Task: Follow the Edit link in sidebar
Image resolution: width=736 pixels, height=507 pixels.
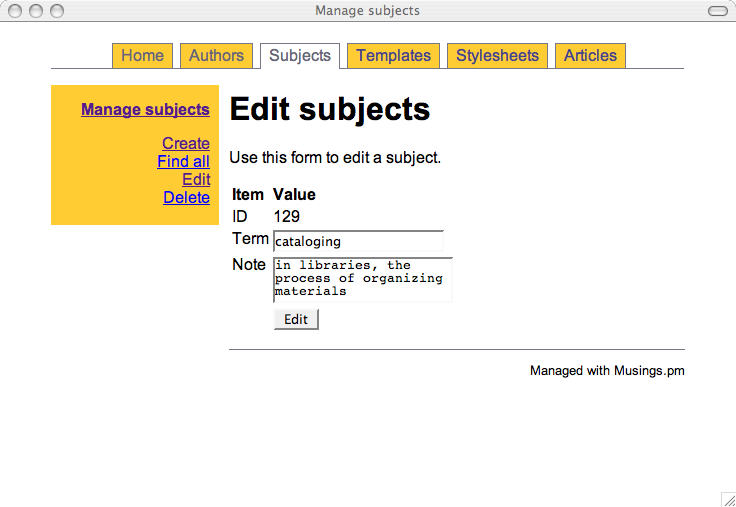Action: point(196,180)
